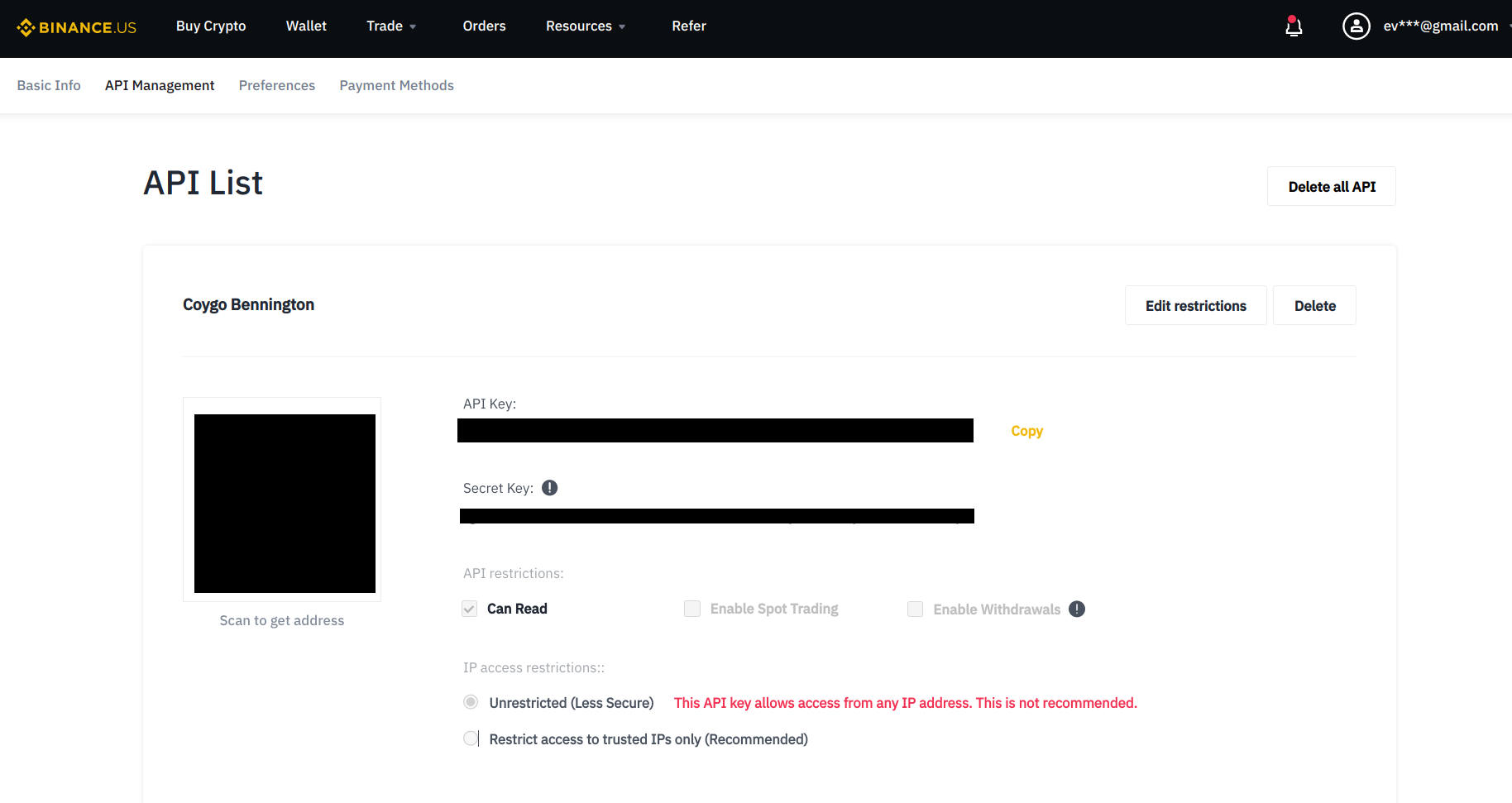The image size is (1512, 803).
Task: Tick the Enable Spot Trading checkbox
Action: pyautogui.click(x=692, y=609)
